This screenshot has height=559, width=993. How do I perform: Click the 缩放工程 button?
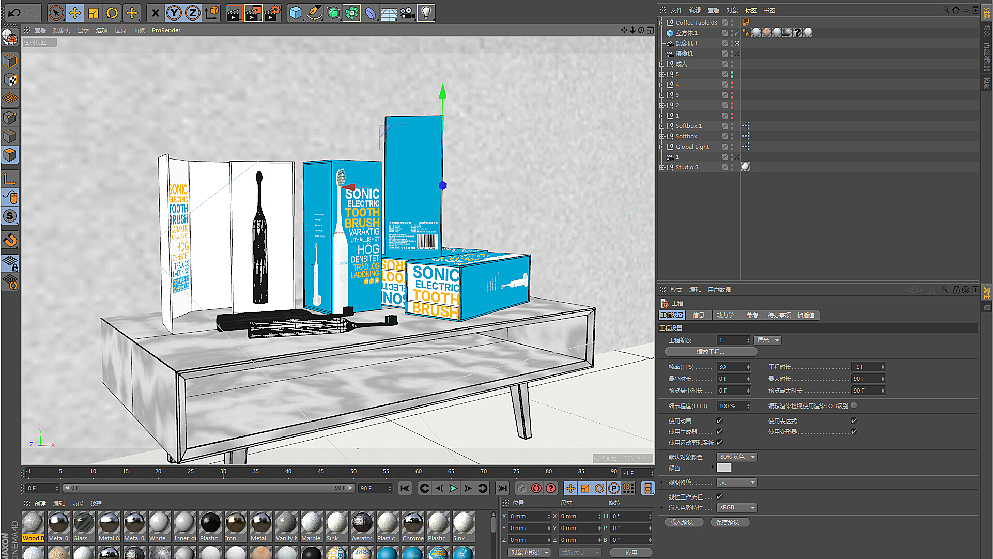[711, 351]
